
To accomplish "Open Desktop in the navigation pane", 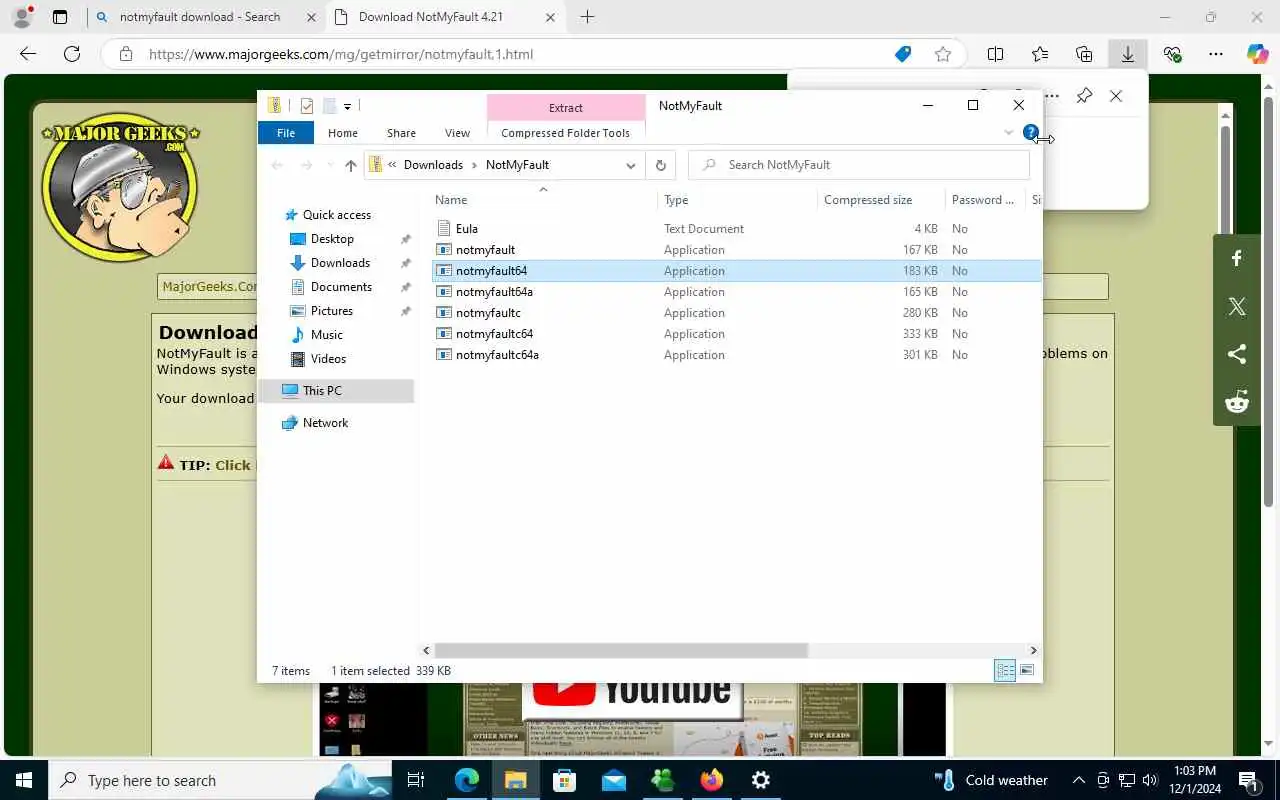I will tap(332, 239).
